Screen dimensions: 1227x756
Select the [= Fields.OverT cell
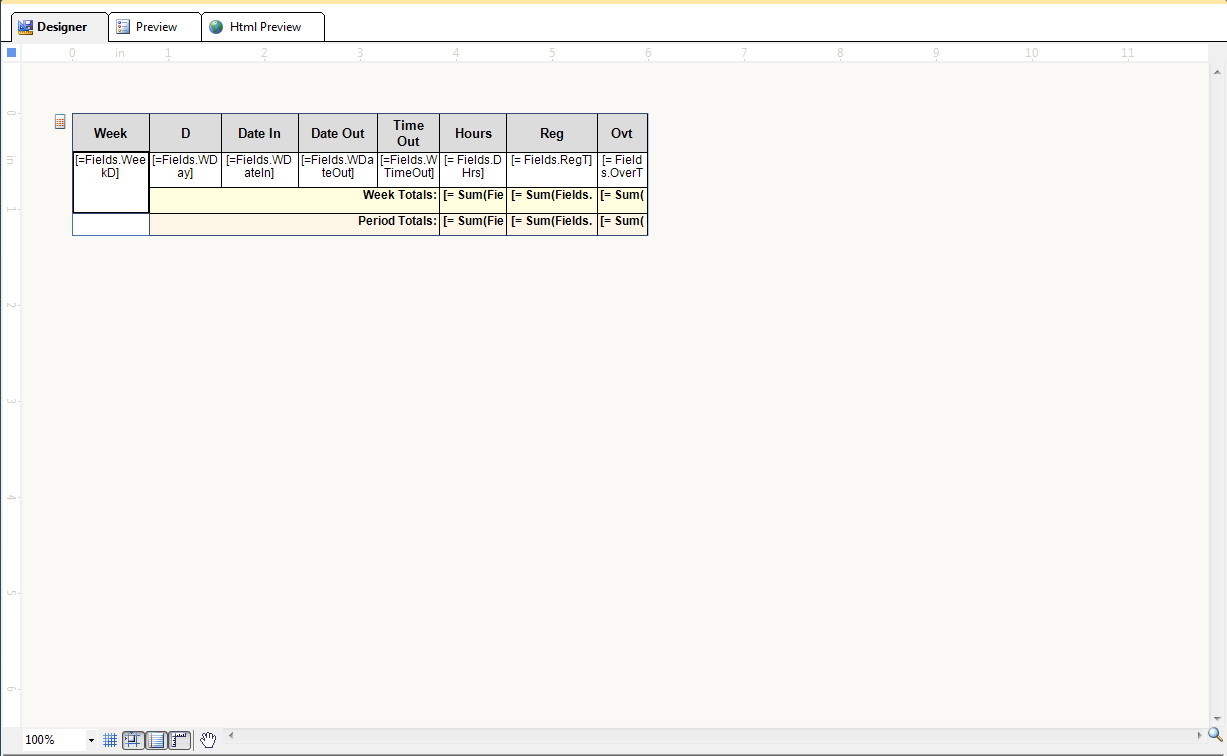point(622,170)
